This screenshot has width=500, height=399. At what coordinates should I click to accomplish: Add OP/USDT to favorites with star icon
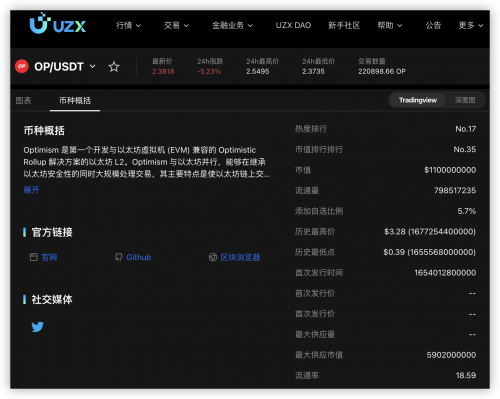click(114, 67)
